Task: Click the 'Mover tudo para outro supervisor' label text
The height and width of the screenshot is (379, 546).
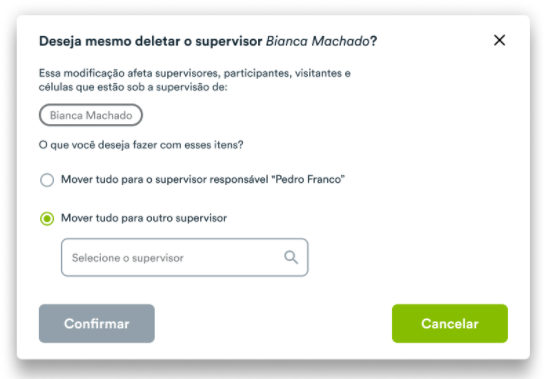Action: click(x=144, y=218)
